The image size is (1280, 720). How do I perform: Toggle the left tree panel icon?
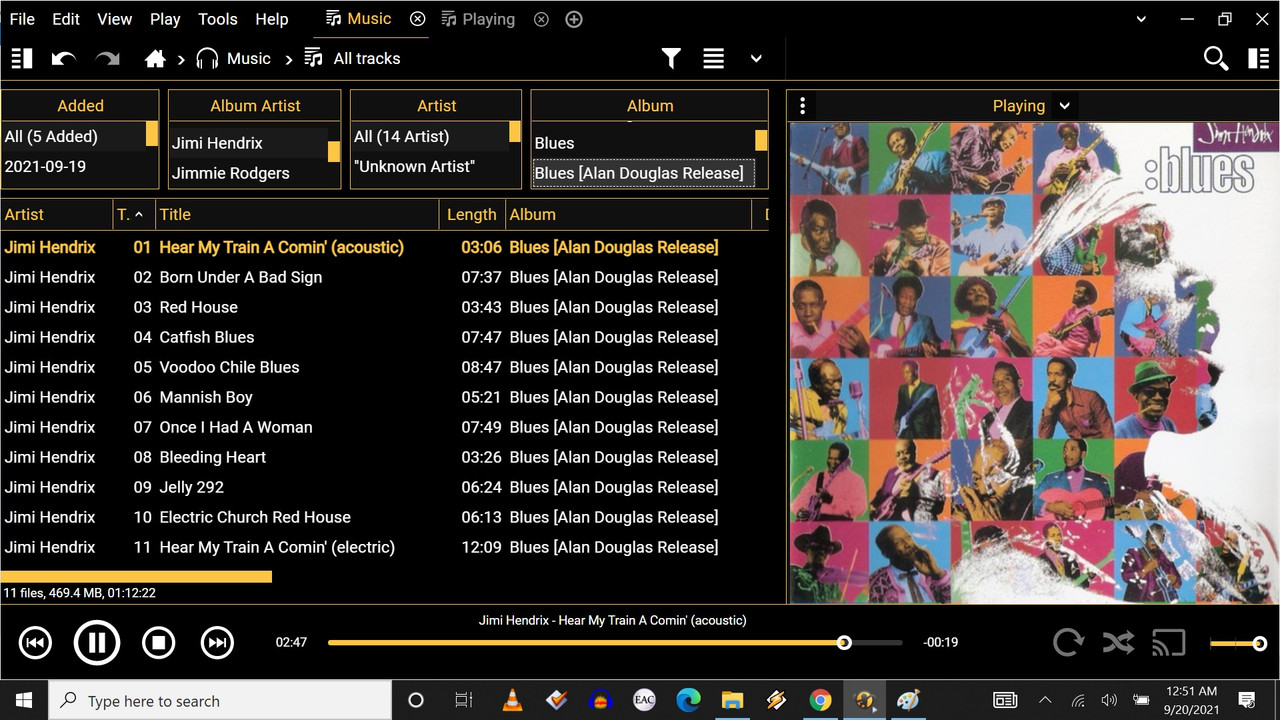point(22,59)
